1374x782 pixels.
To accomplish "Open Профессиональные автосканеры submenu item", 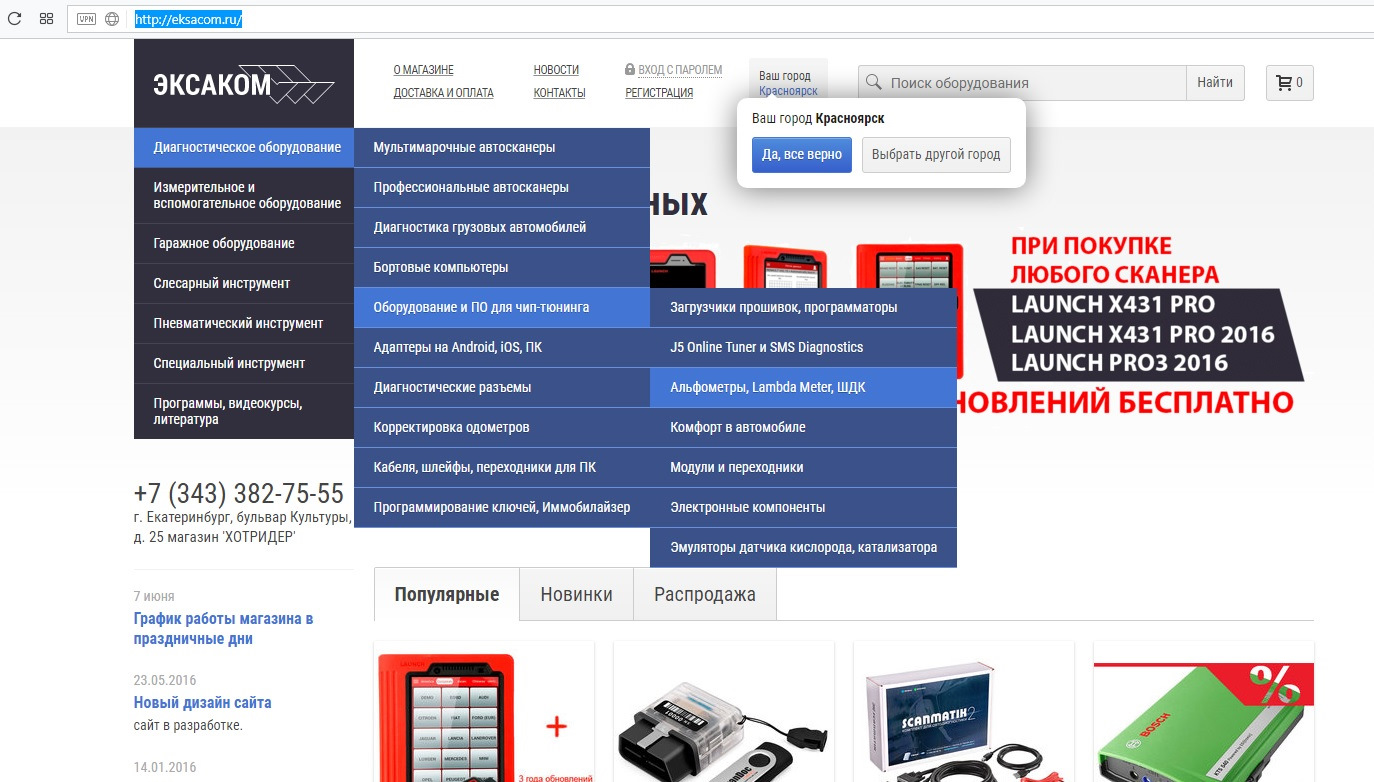I will [x=502, y=188].
